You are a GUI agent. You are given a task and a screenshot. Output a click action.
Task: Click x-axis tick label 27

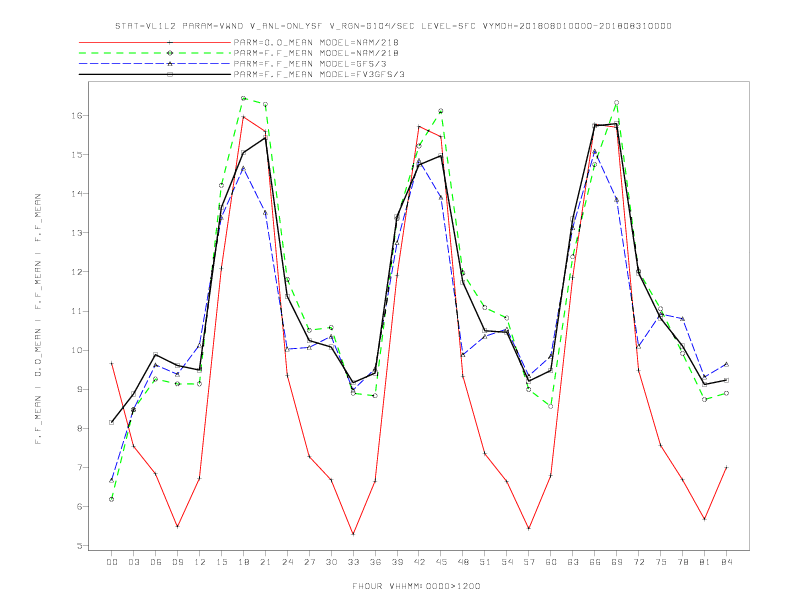pyautogui.click(x=309, y=562)
